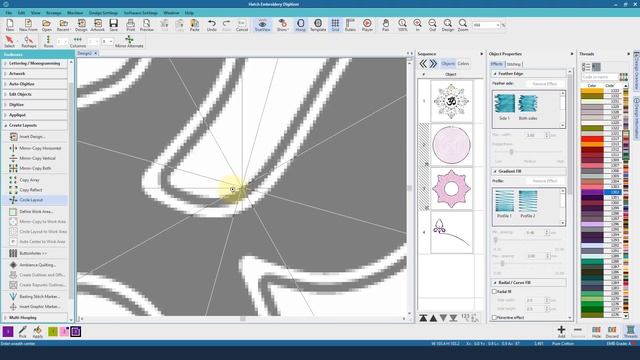Screen dimensions: 640x360
Task: Expand the Lettering / Monogramming toolbox
Action: point(35,64)
